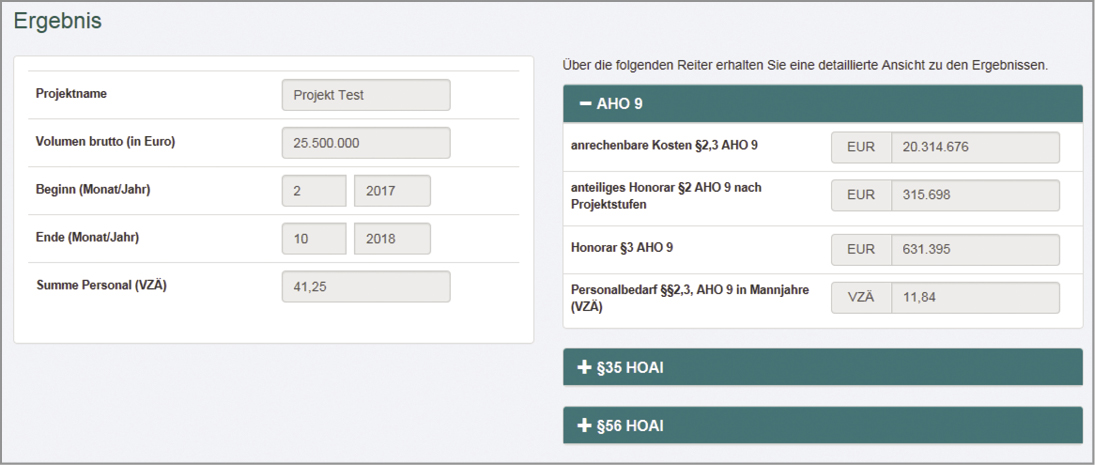1095x465 pixels.
Task: Click the Ende year field showing 2018
Action: 392,239
